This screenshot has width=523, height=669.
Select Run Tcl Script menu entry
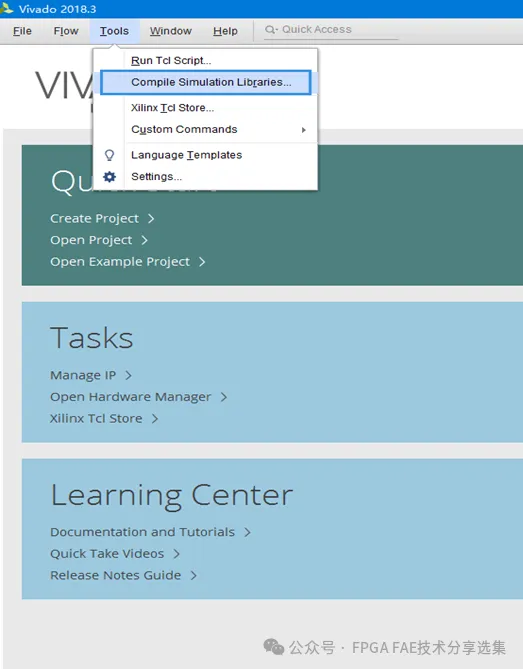pyautogui.click(x=171, y=61)
